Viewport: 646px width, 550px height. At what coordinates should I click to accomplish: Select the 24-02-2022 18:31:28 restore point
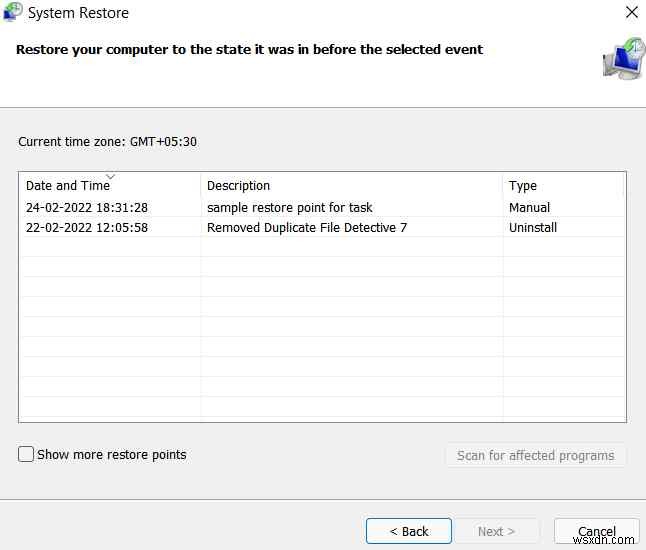pos(87,208)
